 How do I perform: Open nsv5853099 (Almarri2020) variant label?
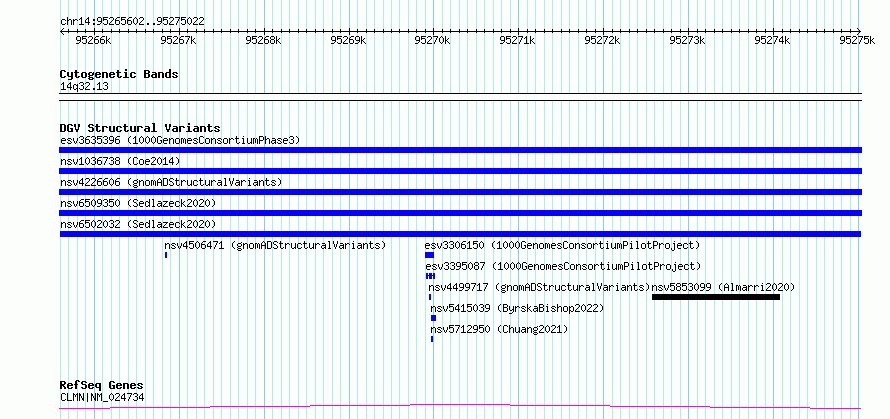tap(724, 287)
